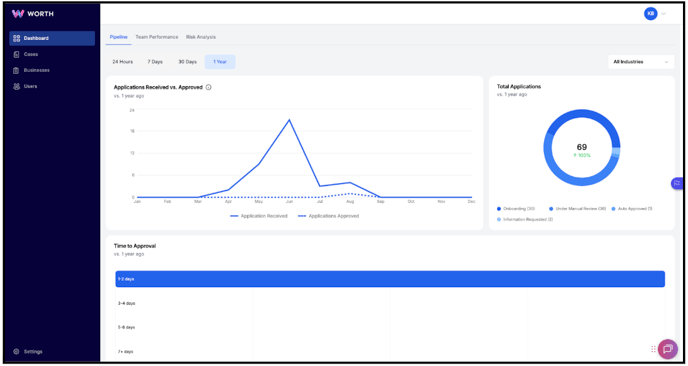Open the Cases sidebar icon
Screen dimensions: 688x366
(x=17, y=54)
